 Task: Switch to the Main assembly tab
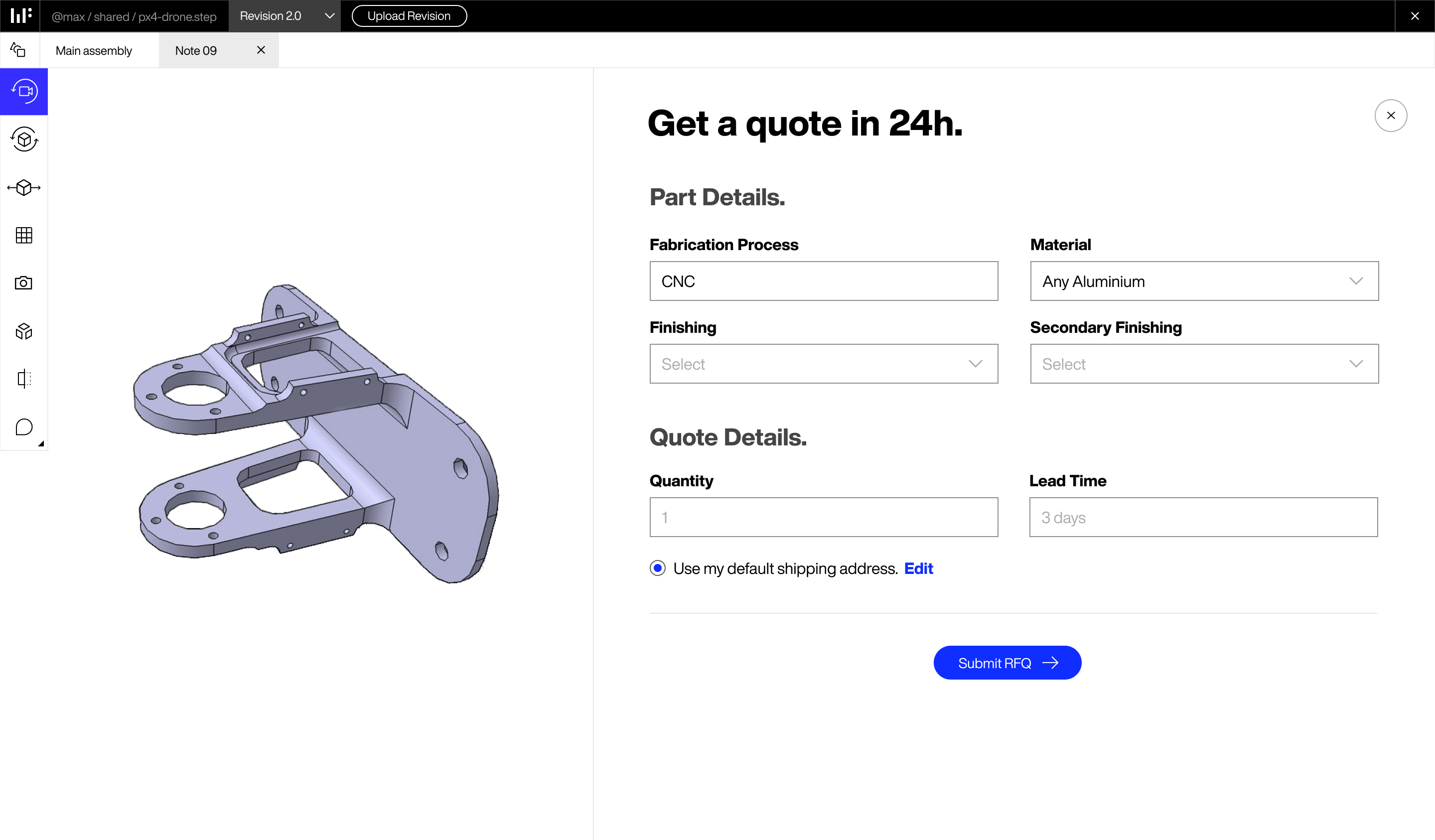click(94, 51)
